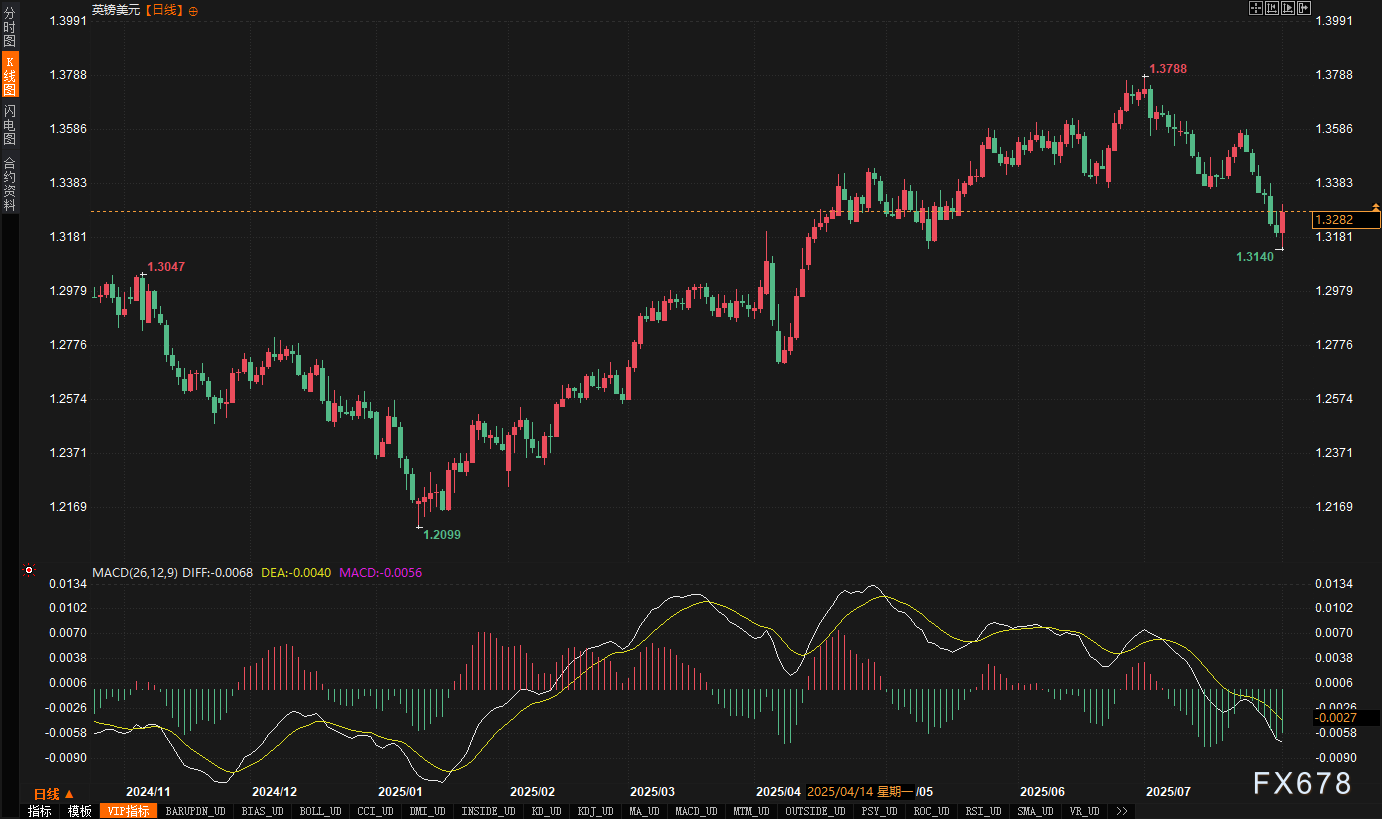Click the exit-arrow icon at top right
The height and width of the screenshot is (819, 1382).
[1303, 8]
